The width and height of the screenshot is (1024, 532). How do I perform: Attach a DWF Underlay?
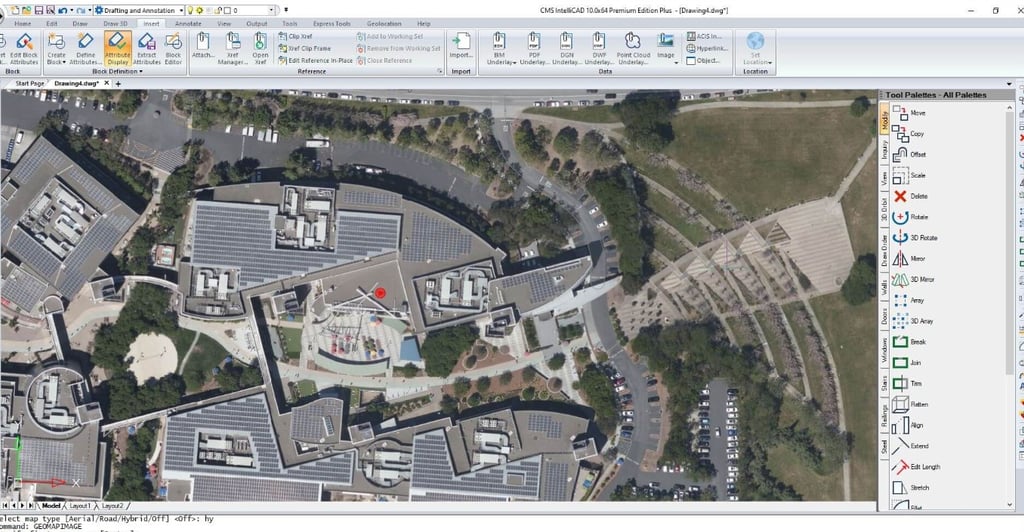[x=599, y=48]
